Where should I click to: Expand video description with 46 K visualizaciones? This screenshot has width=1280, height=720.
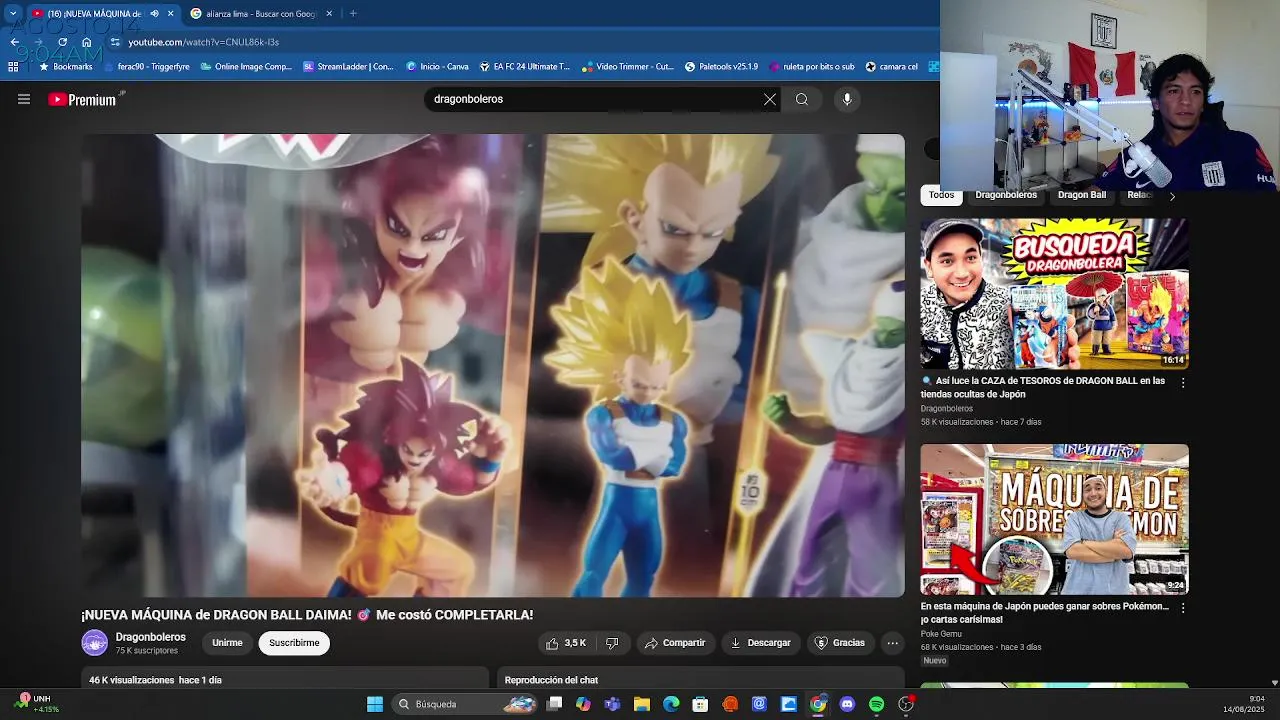(285, 680)
